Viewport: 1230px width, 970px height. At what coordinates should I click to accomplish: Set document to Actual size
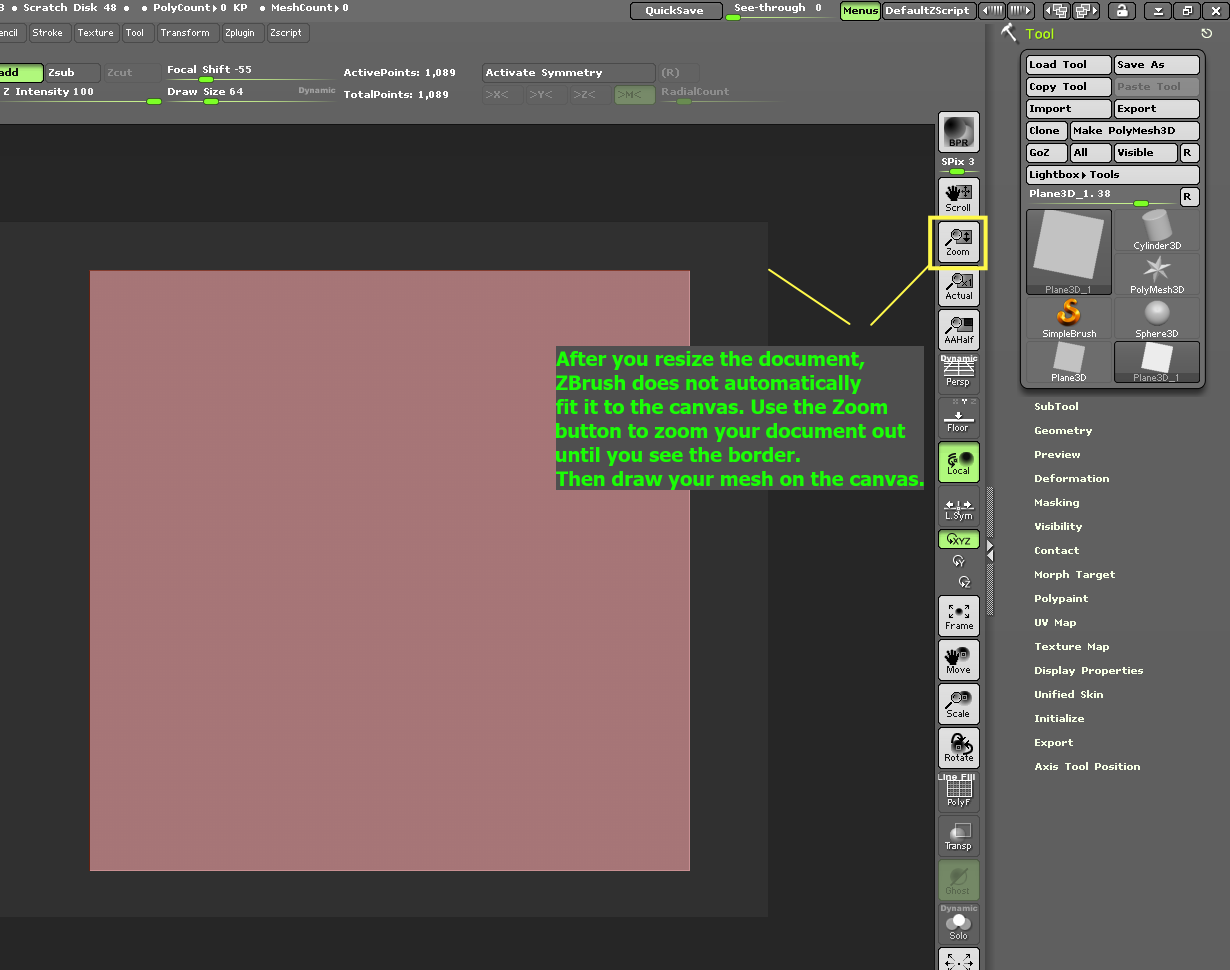[959, 286]
